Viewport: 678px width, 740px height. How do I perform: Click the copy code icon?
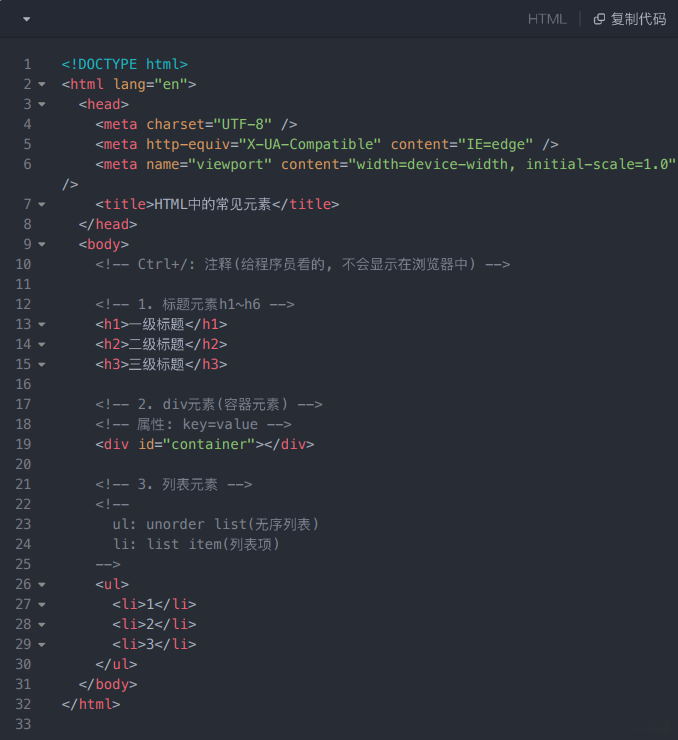coord(599,19)
